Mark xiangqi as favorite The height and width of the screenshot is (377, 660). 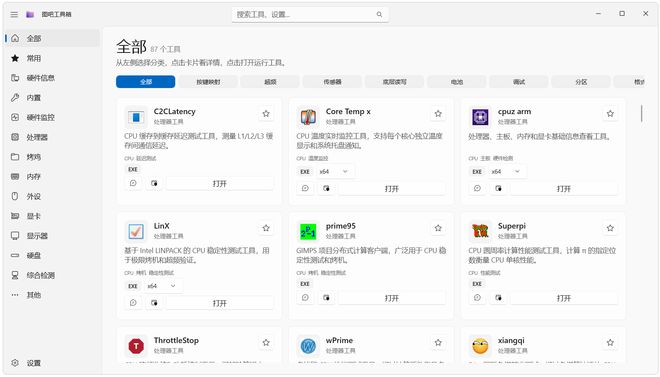(x=610, y=342)
